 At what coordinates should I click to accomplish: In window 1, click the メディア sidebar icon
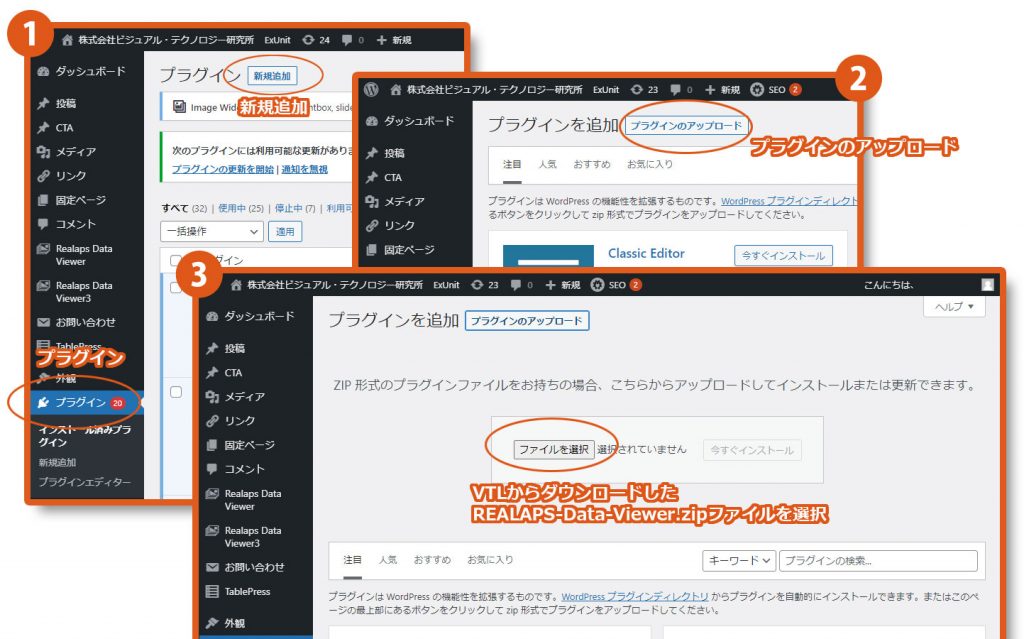pyautogui.click(x=44, y=152)
